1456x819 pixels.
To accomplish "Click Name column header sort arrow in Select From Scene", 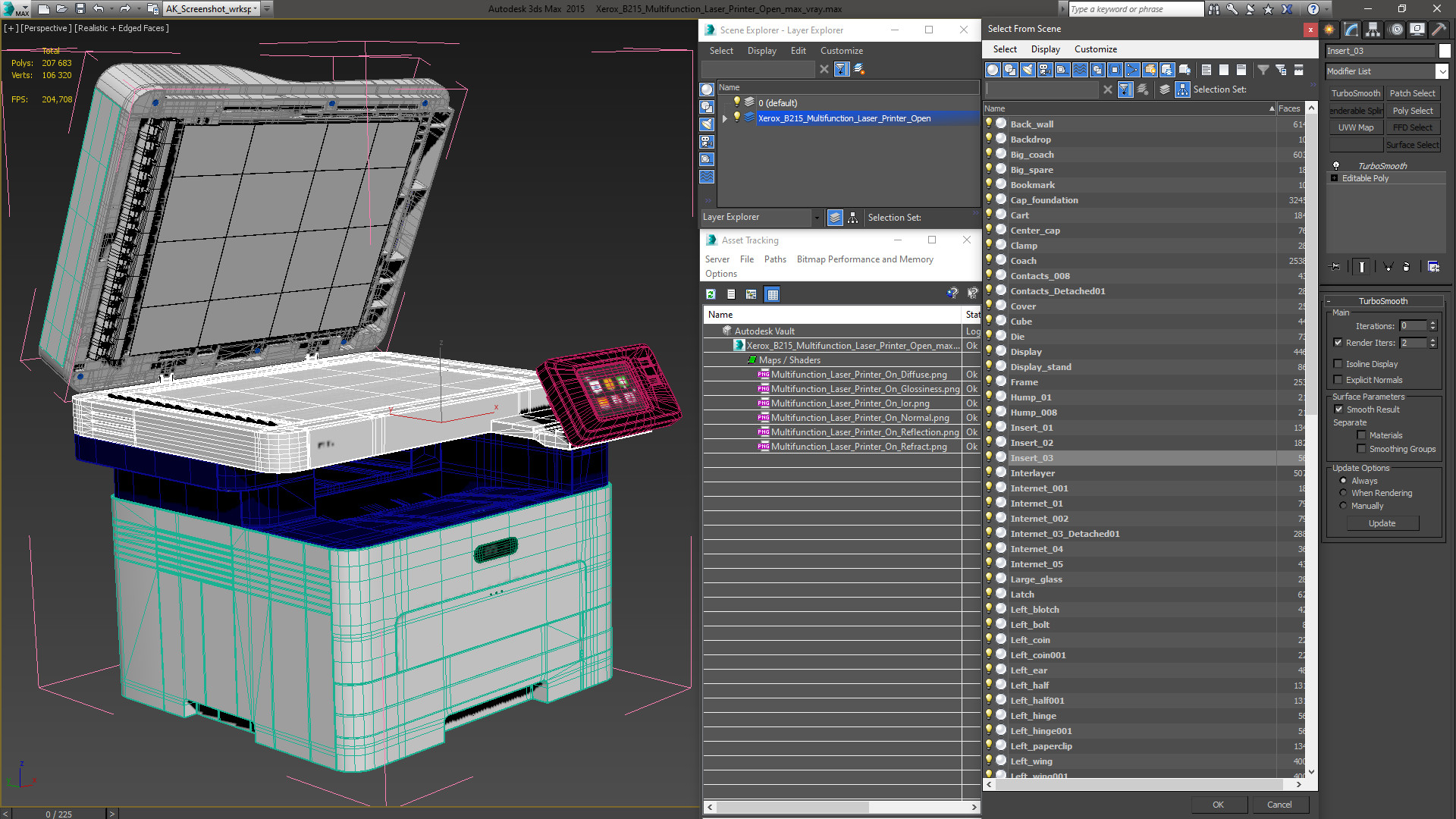I will click(x=1272, y=108).
